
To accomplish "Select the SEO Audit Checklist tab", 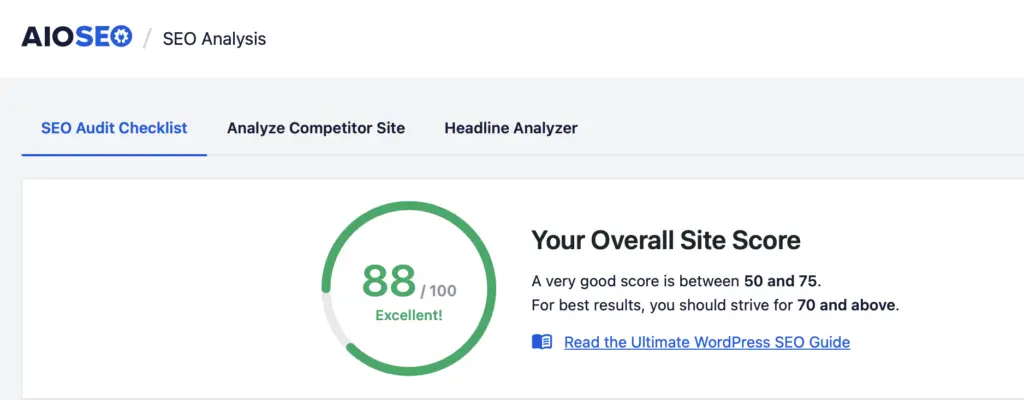I will [x=114, y=128].
